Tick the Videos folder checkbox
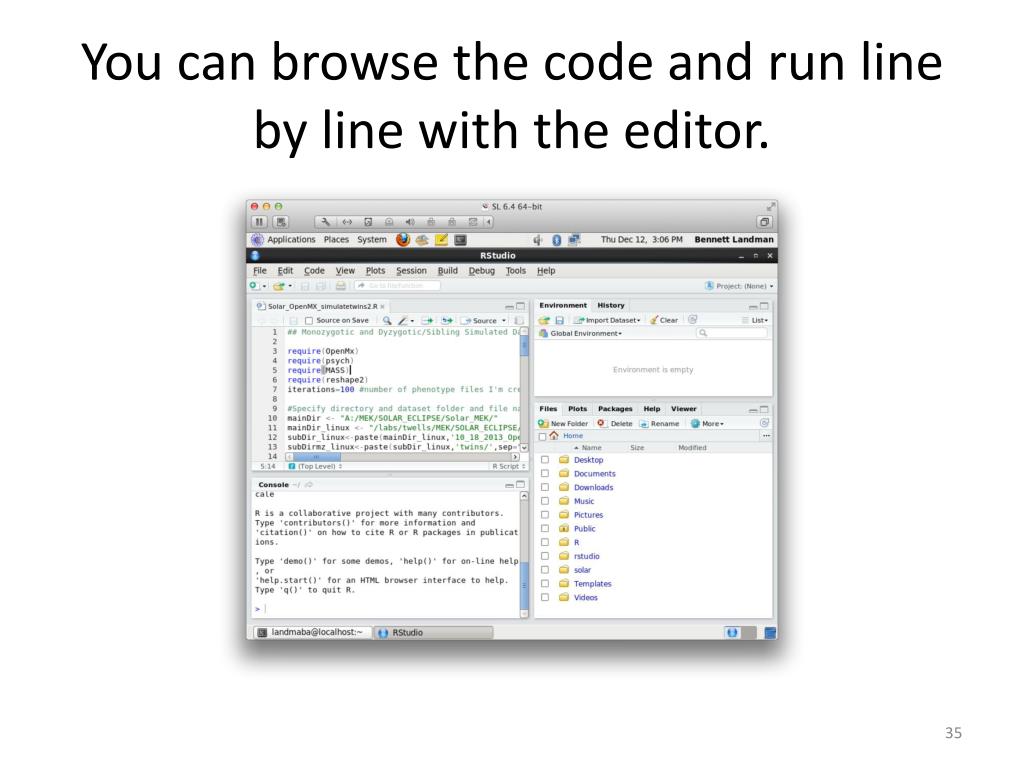This screenshot has height=768, width=1024. tap(545, 598)
